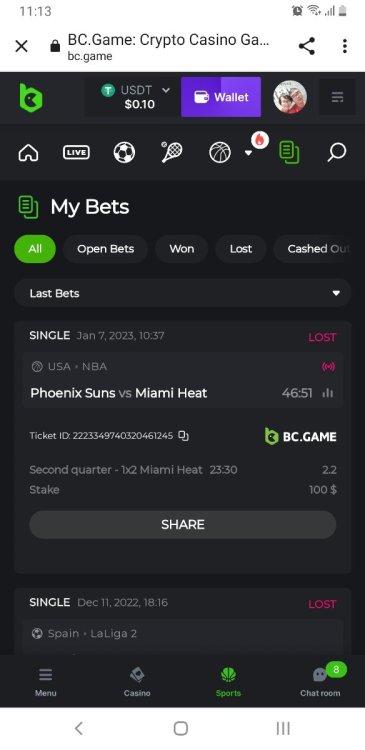365x750 pixels.
Task: Open the Last Bets dropdown
Action: (x=183, y=293)
